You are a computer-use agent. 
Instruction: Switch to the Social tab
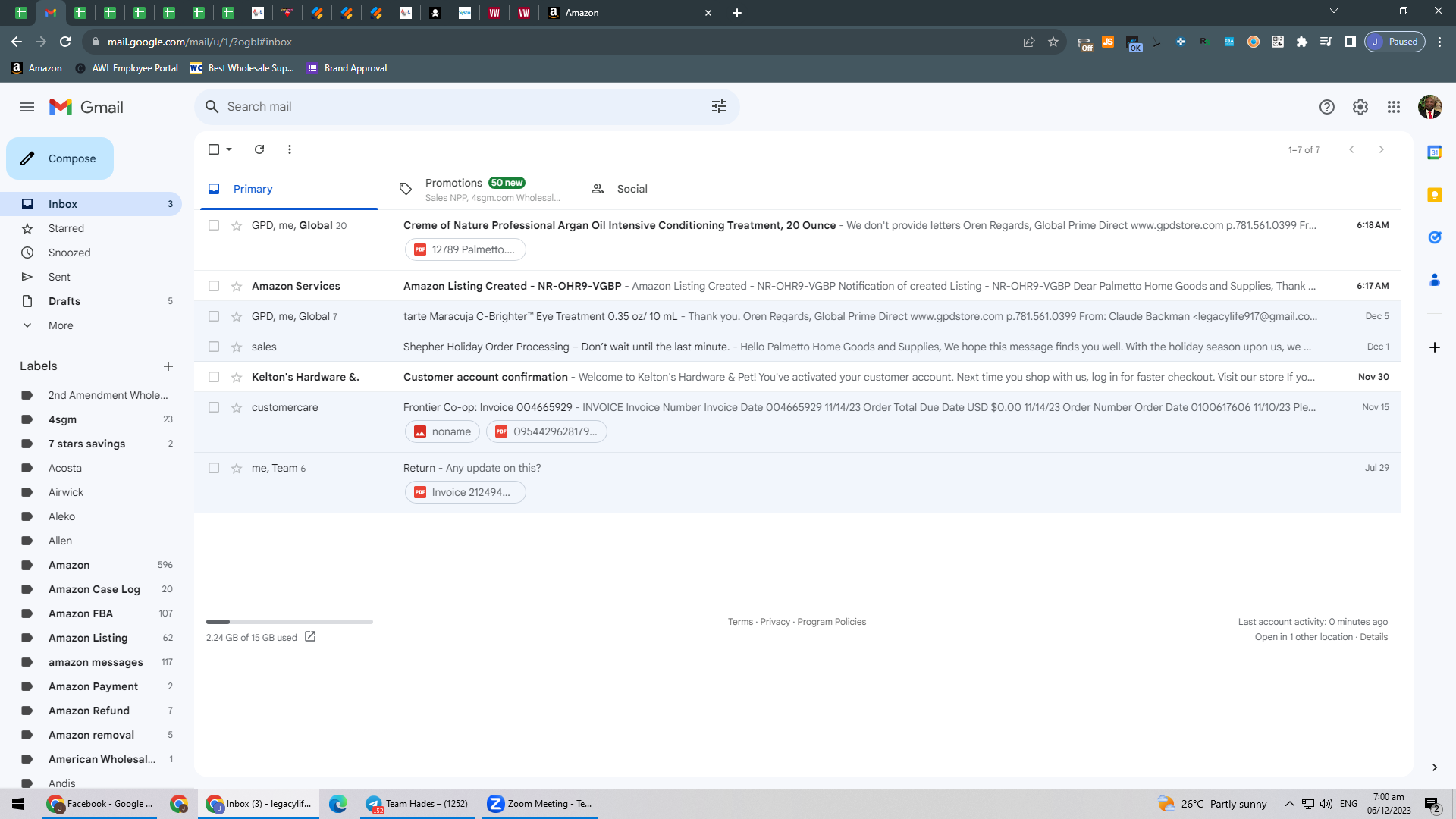671,189
